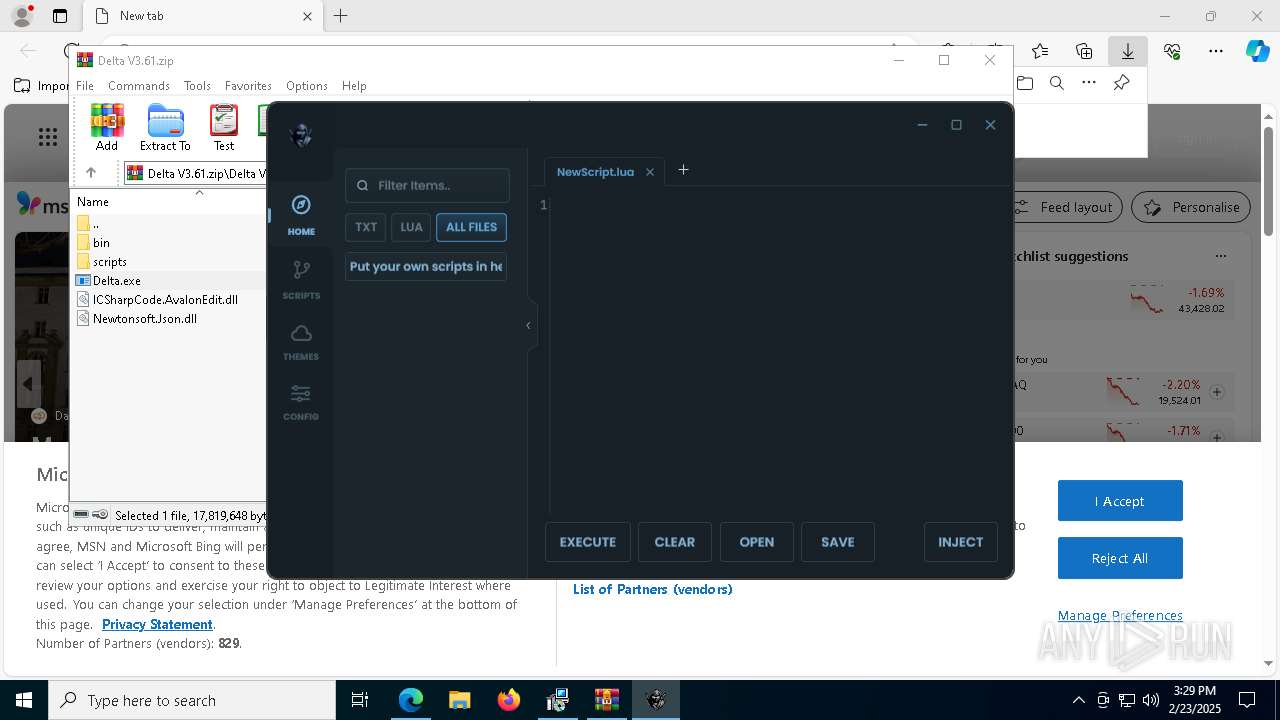Click the OPEN button
1280x720 pixels.
pyautogui.click(x=757, y=542)
